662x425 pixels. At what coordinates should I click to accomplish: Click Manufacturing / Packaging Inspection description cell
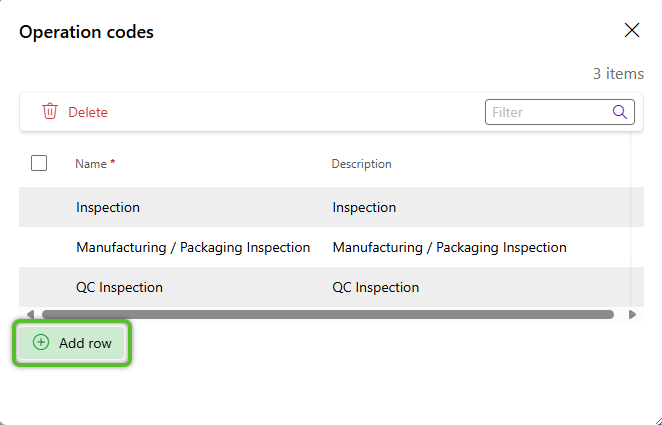pyautogui.click(x=449, y=247)
